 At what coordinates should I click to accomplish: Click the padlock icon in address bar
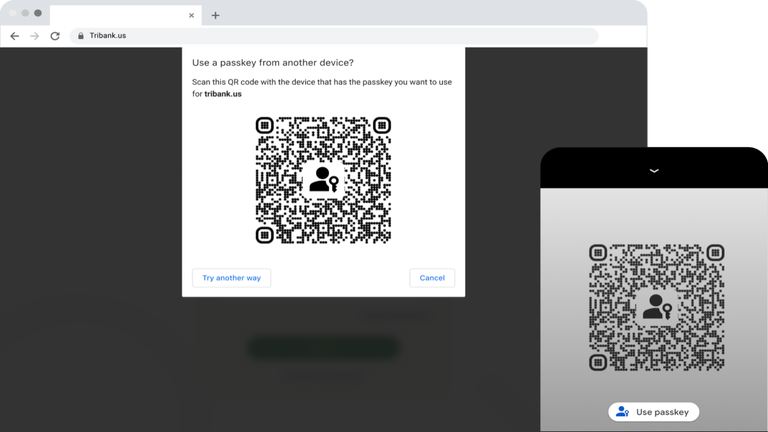click(81, 36)
